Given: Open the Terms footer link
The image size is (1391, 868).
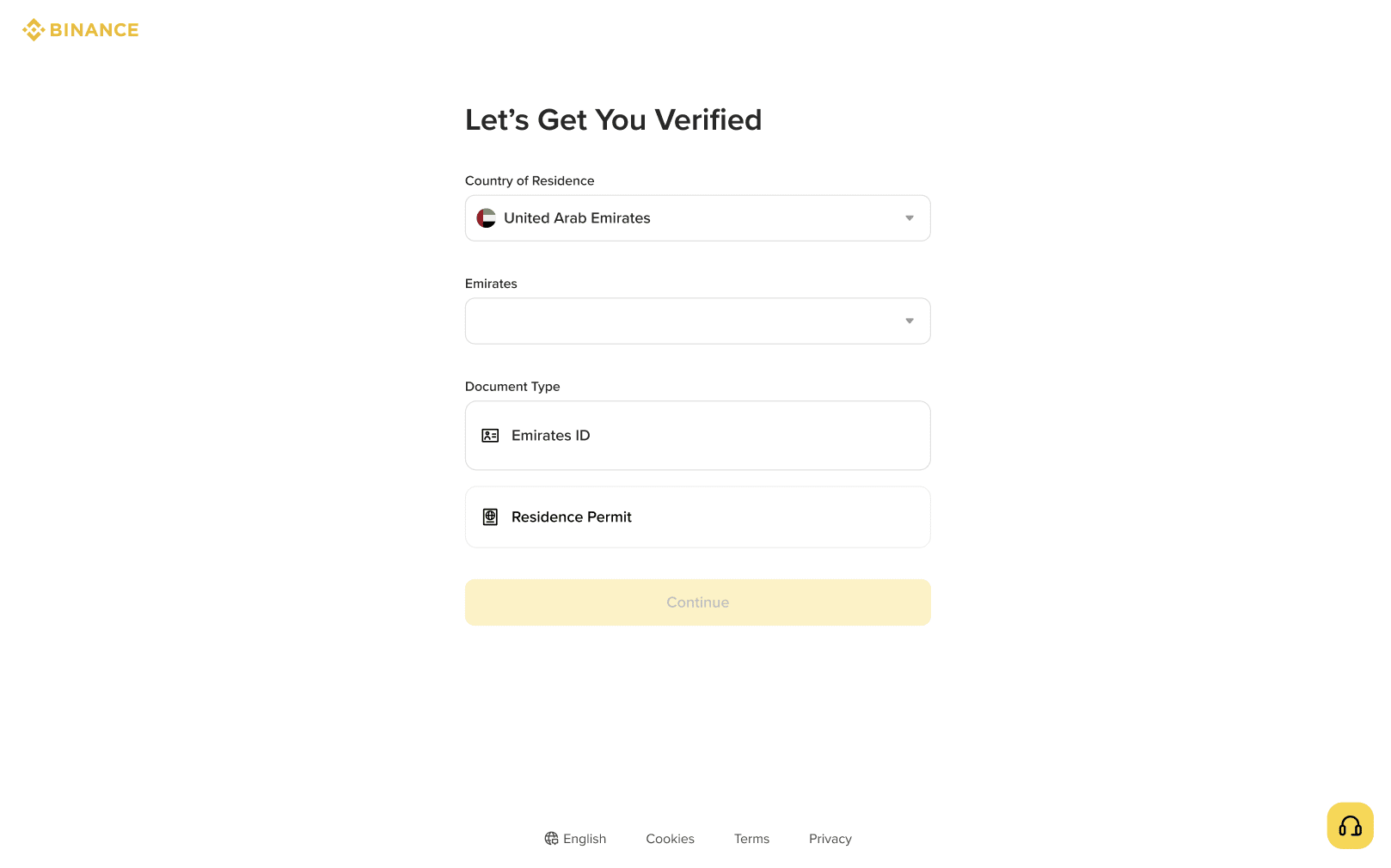Looking at the screenshot, I should click(751, 839).
